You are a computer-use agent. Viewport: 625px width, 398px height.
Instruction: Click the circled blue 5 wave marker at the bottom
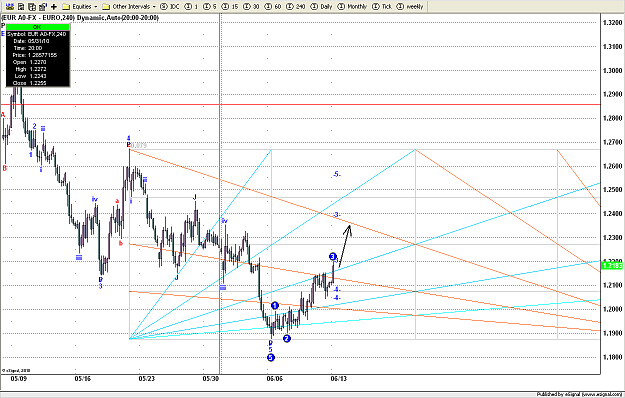click(271, 357)
